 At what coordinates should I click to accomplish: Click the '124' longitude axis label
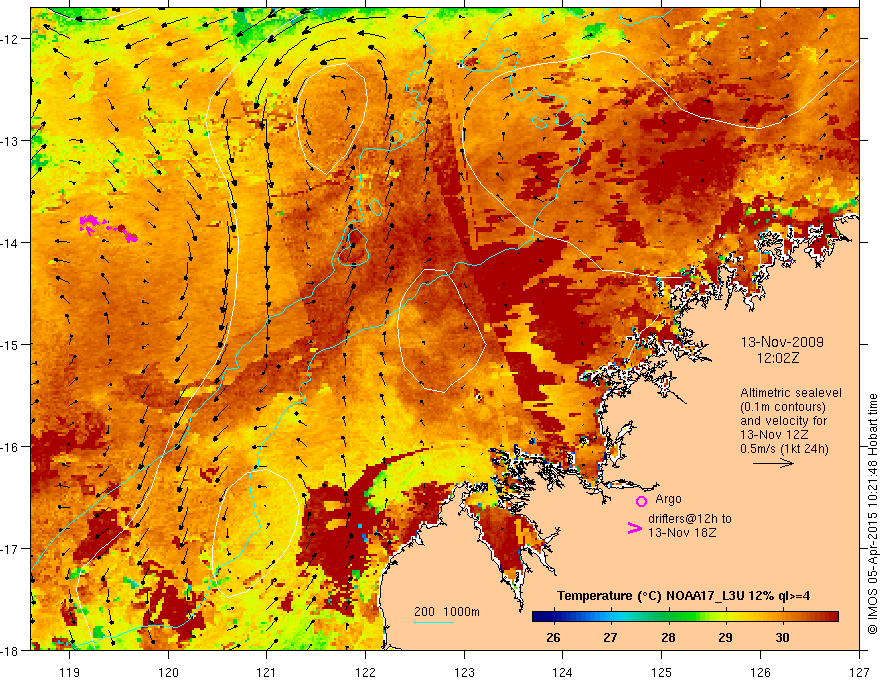[563, 672]
